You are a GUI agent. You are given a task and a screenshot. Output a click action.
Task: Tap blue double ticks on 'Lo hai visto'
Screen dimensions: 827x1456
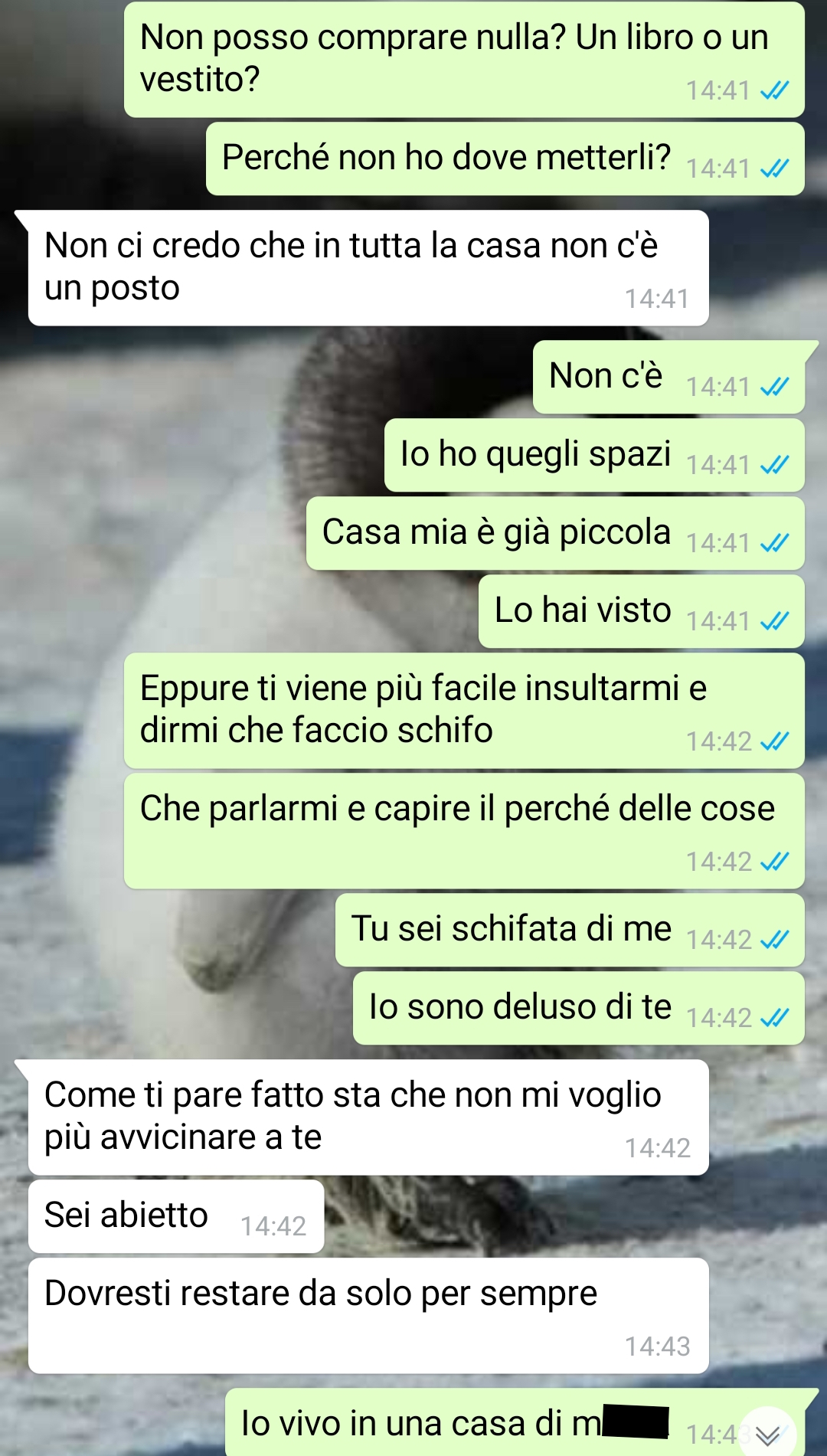(x=774, y=621)
